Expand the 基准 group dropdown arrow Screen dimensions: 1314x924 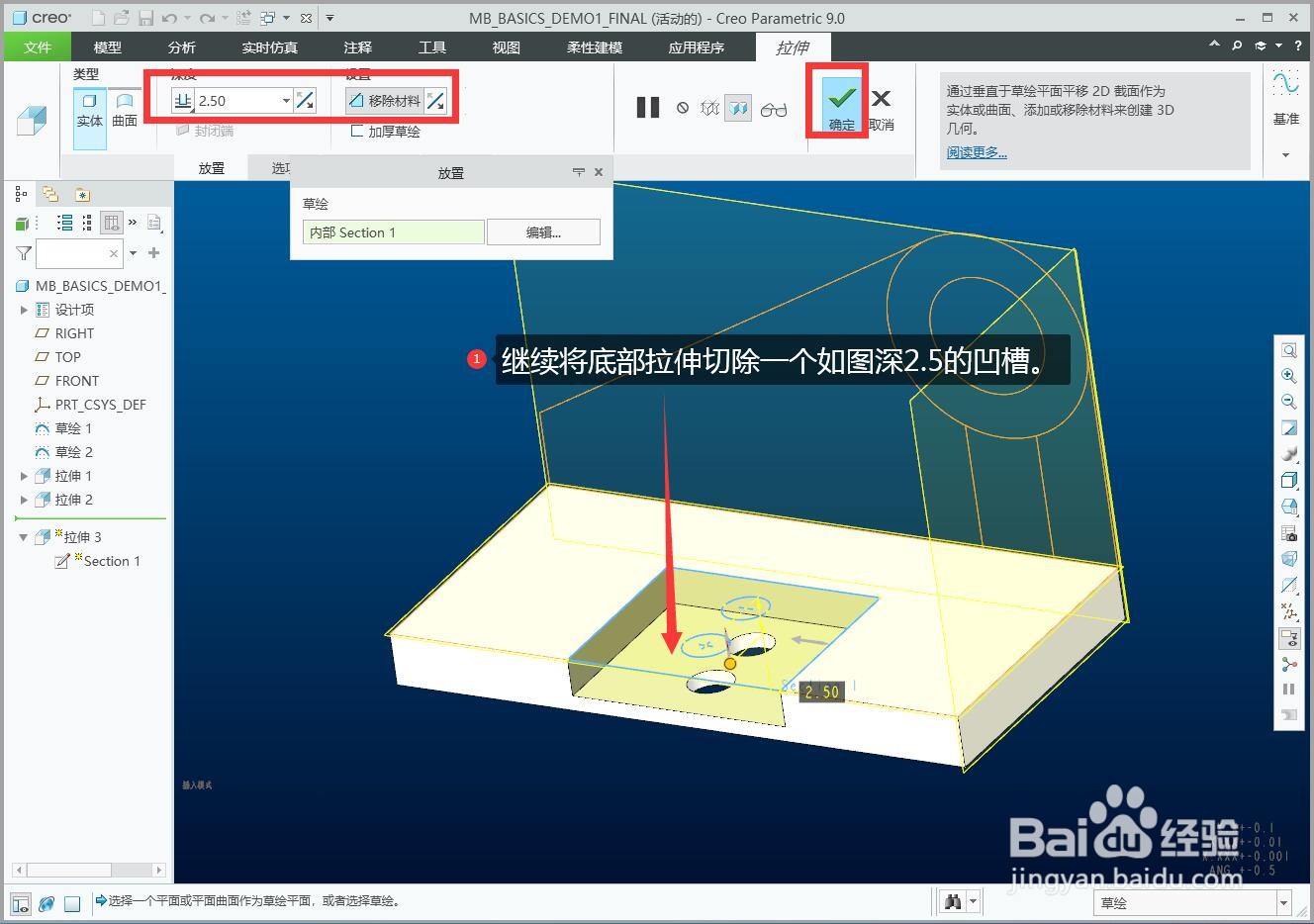1285,155
